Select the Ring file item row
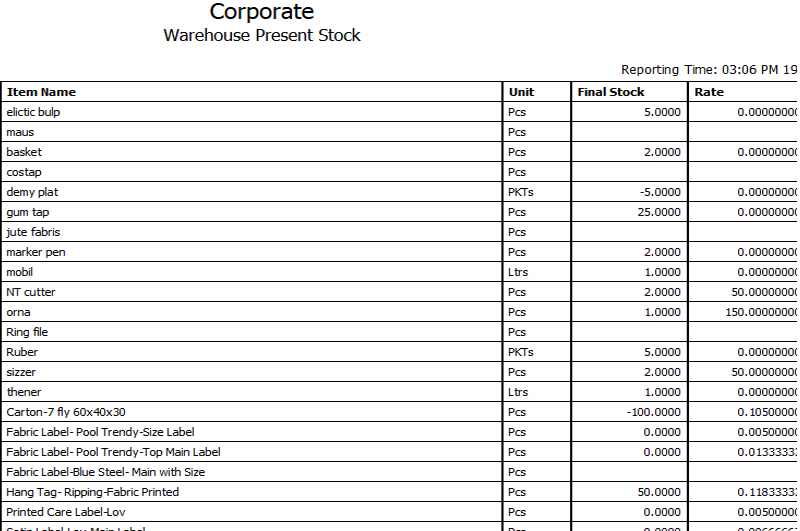Image resolution: width=800 pixels, height=531 pixels. coord(27,332)
